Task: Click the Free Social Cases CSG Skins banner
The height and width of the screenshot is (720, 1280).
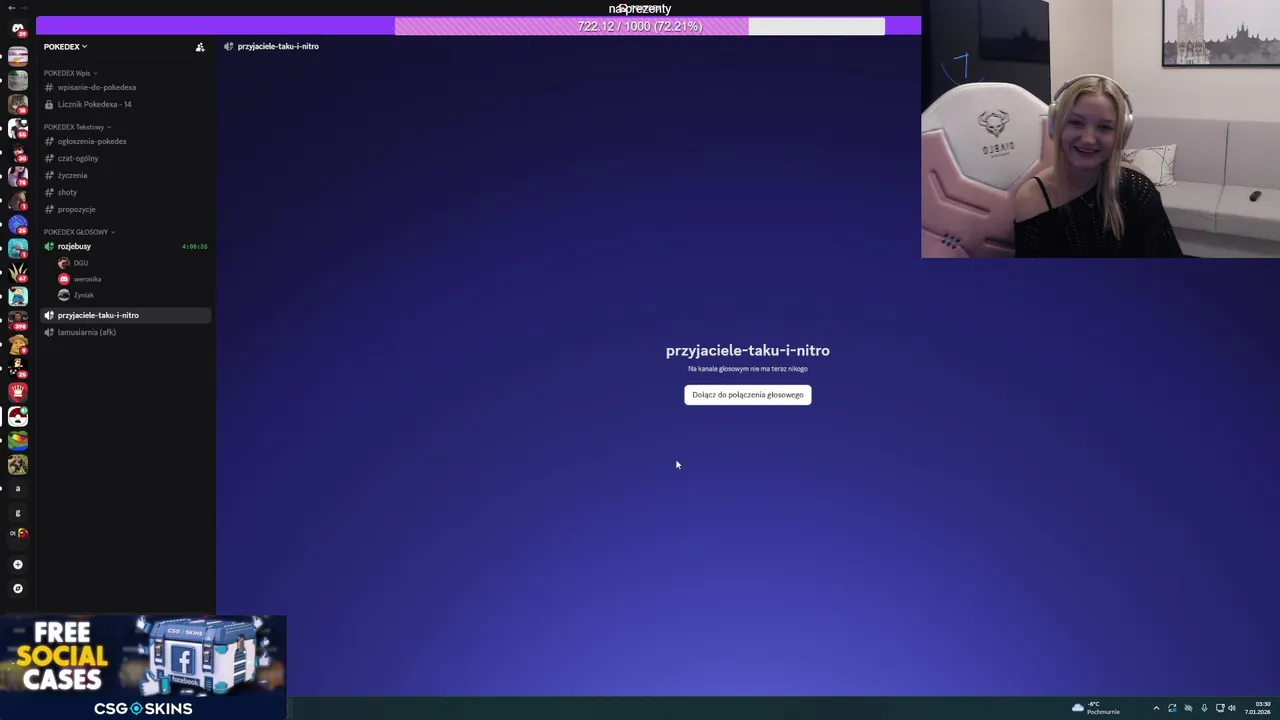Action: (x=143, y=667)
